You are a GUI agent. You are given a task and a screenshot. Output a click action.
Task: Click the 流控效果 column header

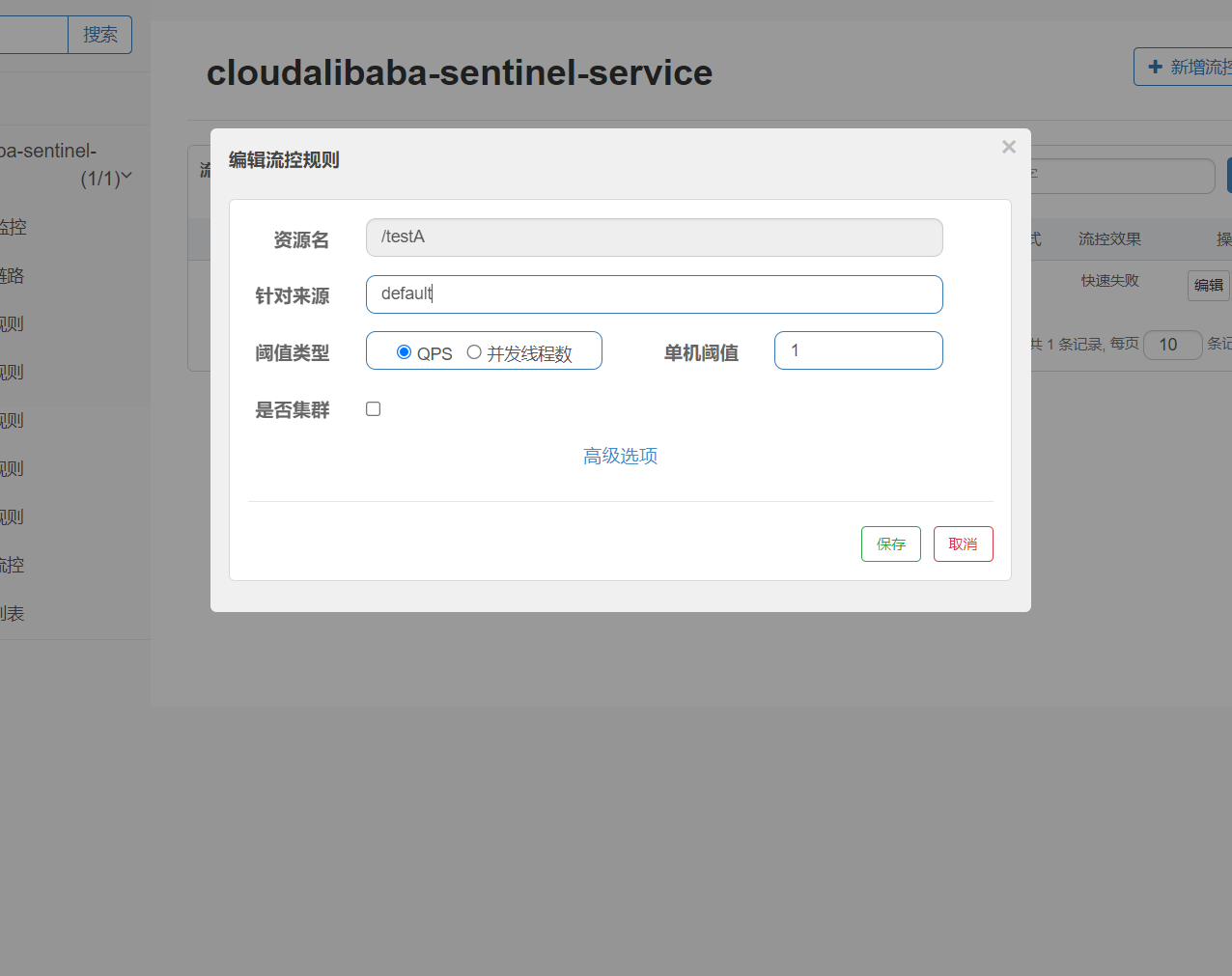tap(1109, 239)
